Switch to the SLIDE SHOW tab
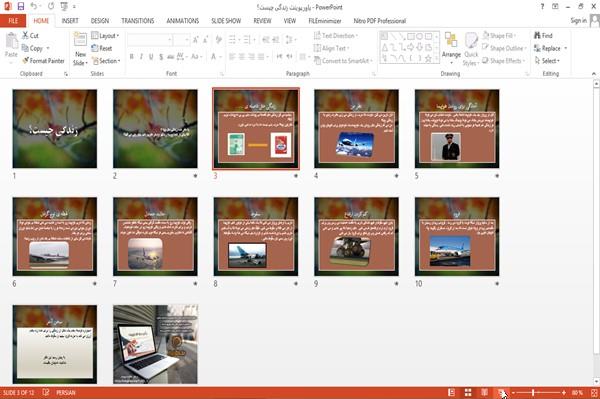The width and height of the screenshot is (600, 399). coord(226,21)
